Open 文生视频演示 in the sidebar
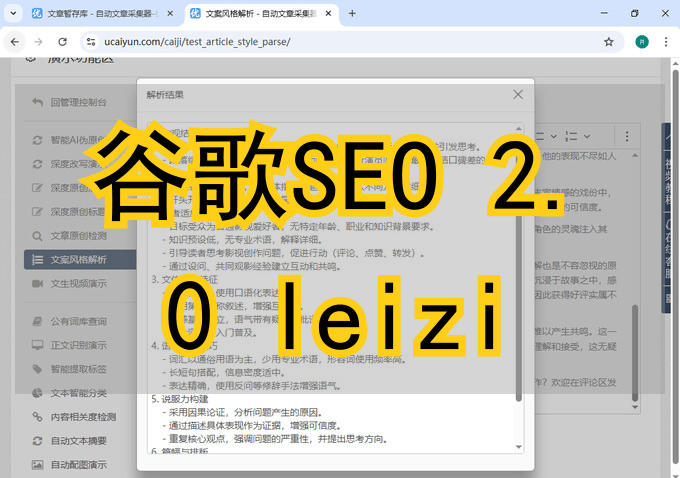Screen dimensions: 680x478 tap(78, 284)
